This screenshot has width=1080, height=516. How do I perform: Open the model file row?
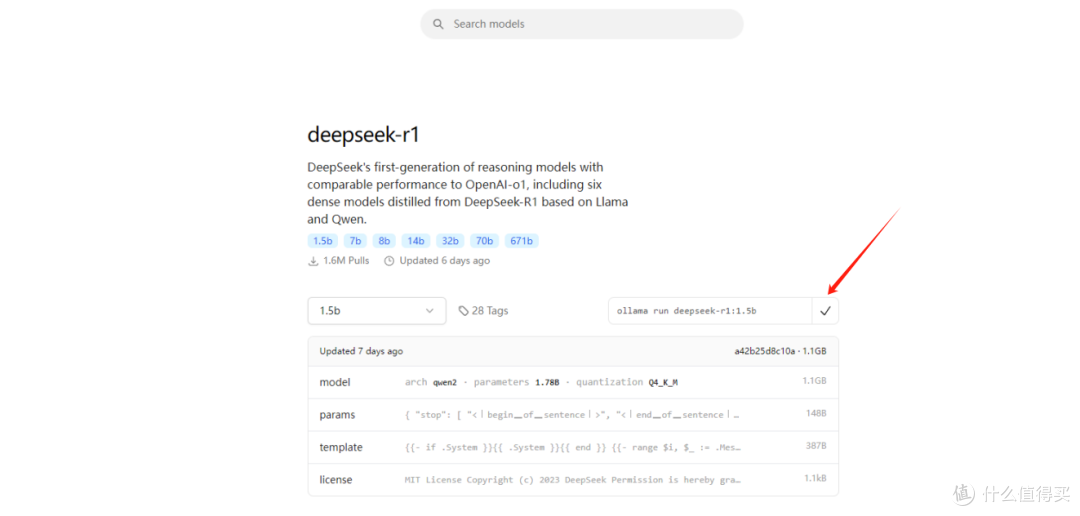573,382
